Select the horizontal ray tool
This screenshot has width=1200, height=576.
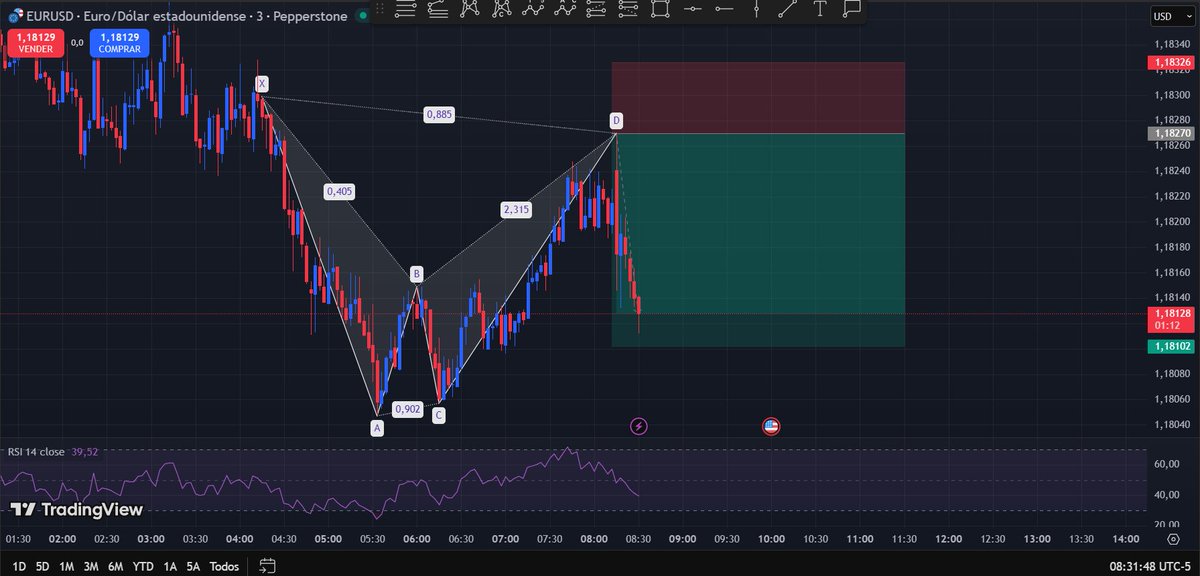pyautogui.click(x=724, y=8)
